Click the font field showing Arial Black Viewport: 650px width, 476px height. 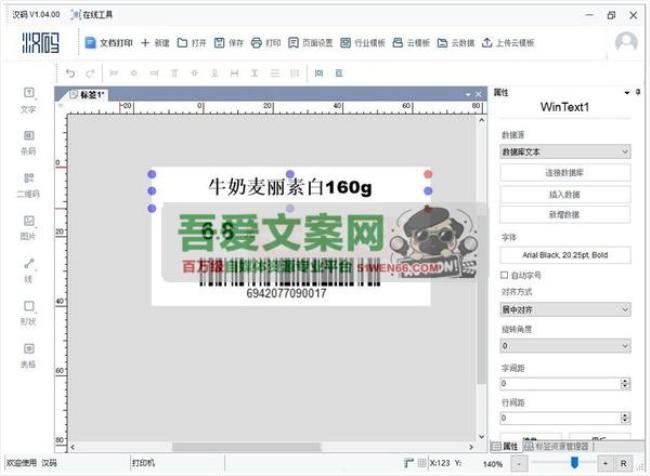point(565,256)
